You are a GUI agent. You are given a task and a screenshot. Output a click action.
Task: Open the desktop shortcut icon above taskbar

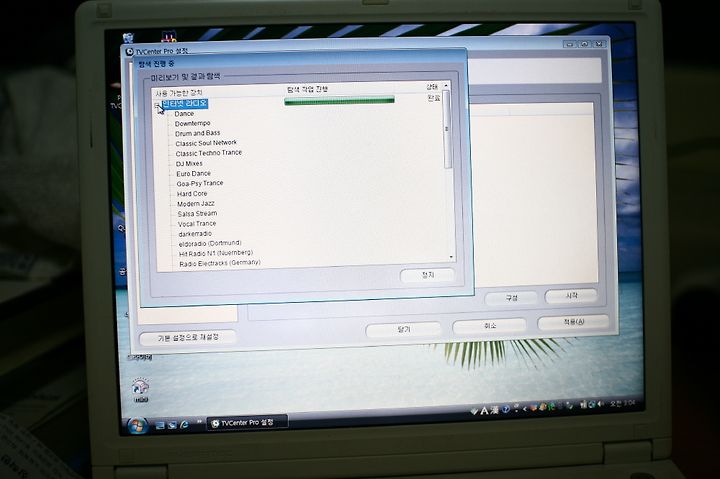pos(141,389)
